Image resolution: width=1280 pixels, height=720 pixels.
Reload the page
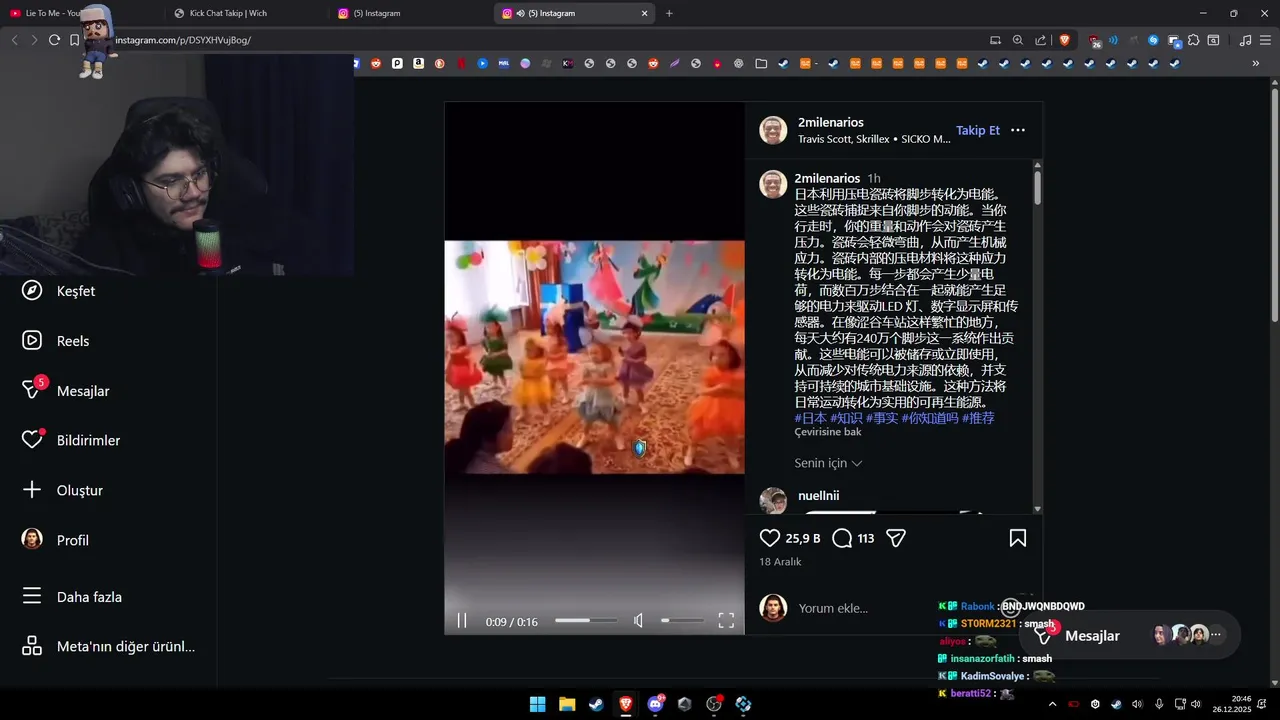(x=54, y=40)
